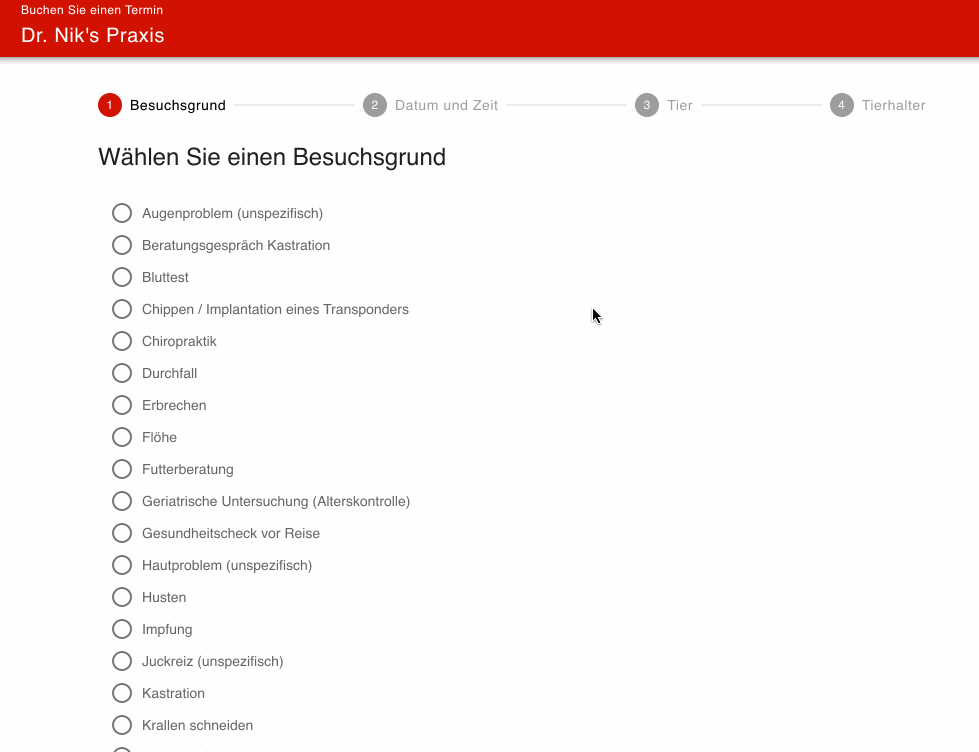The image size is (979, 752).
Task: Pick Chippen / Implantation eines Transponders
Action: 121,309
